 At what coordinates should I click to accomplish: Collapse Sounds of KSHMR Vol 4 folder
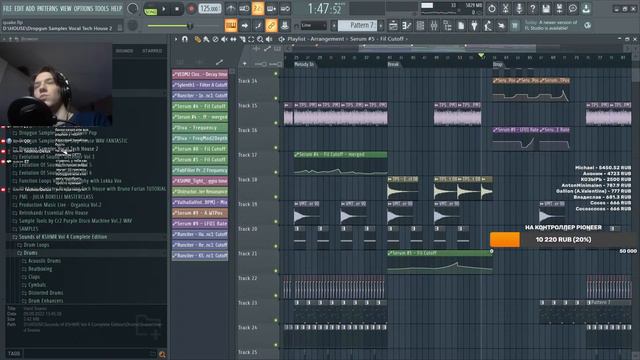[x=62, y=237]
